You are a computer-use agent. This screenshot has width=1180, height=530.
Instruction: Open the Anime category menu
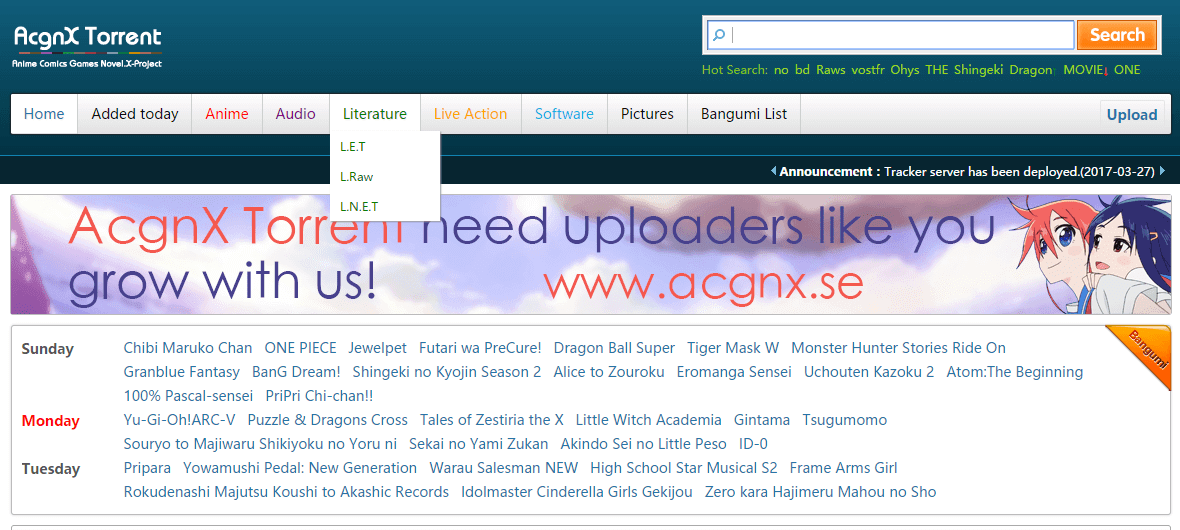(x=227, y=114)
